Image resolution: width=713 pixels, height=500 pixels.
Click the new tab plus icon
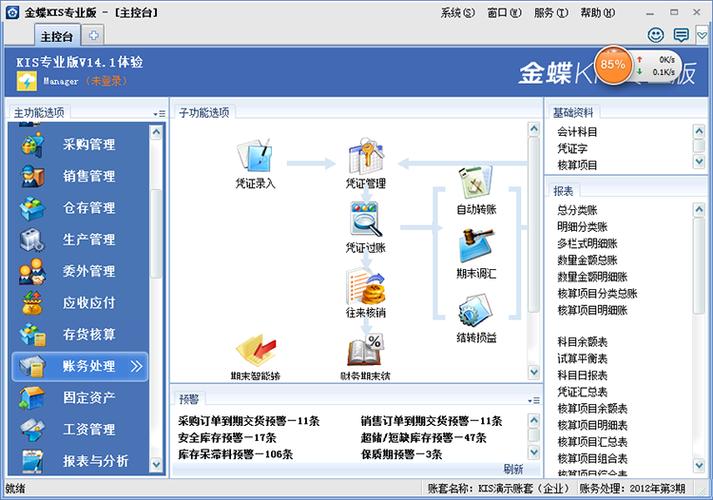tap(94, 35)
